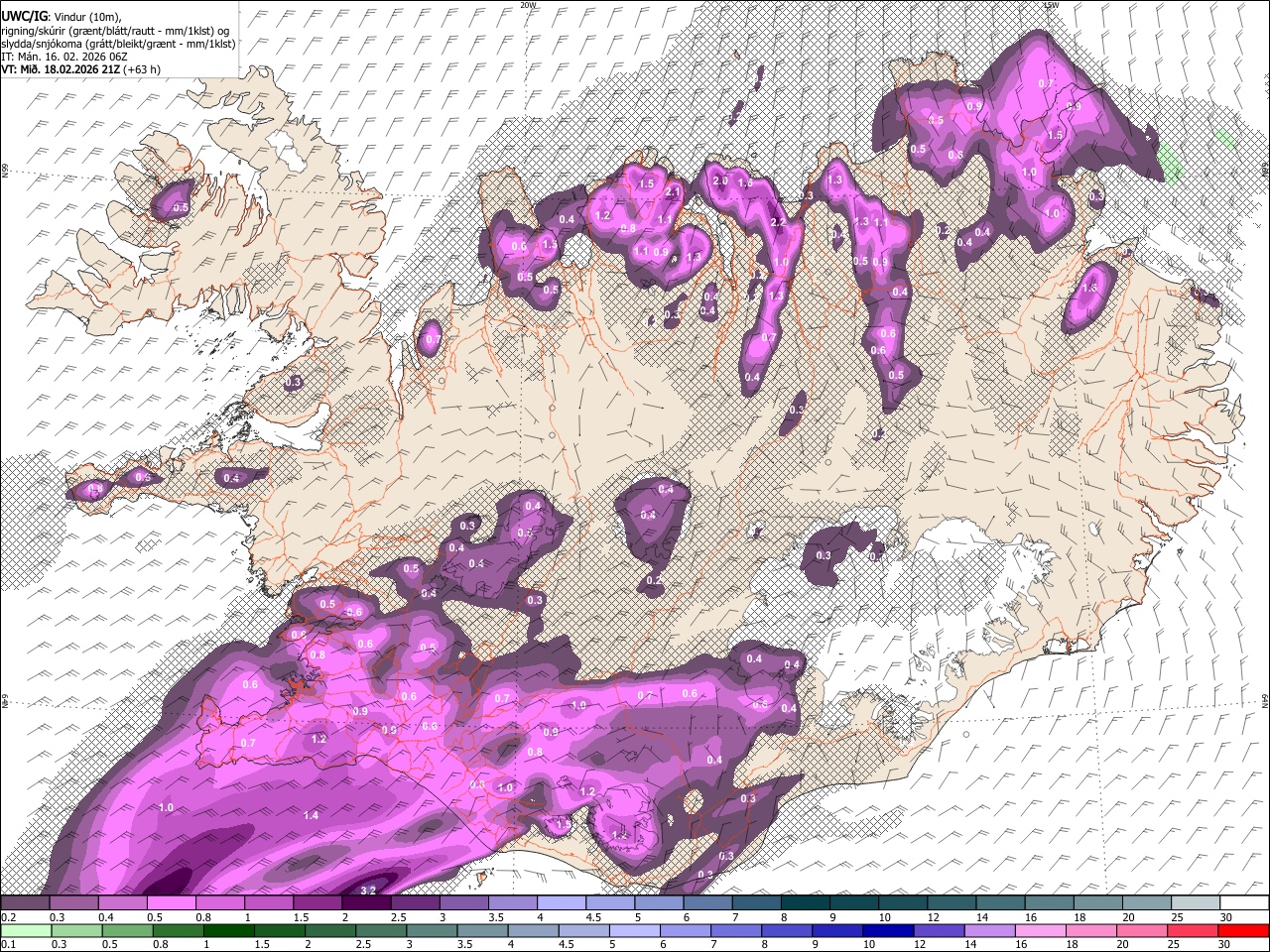The image size is (1270, 952).
Task: Click the bright pink swatch between 0.5 and 0.8
Action: [x=172, y=902]
